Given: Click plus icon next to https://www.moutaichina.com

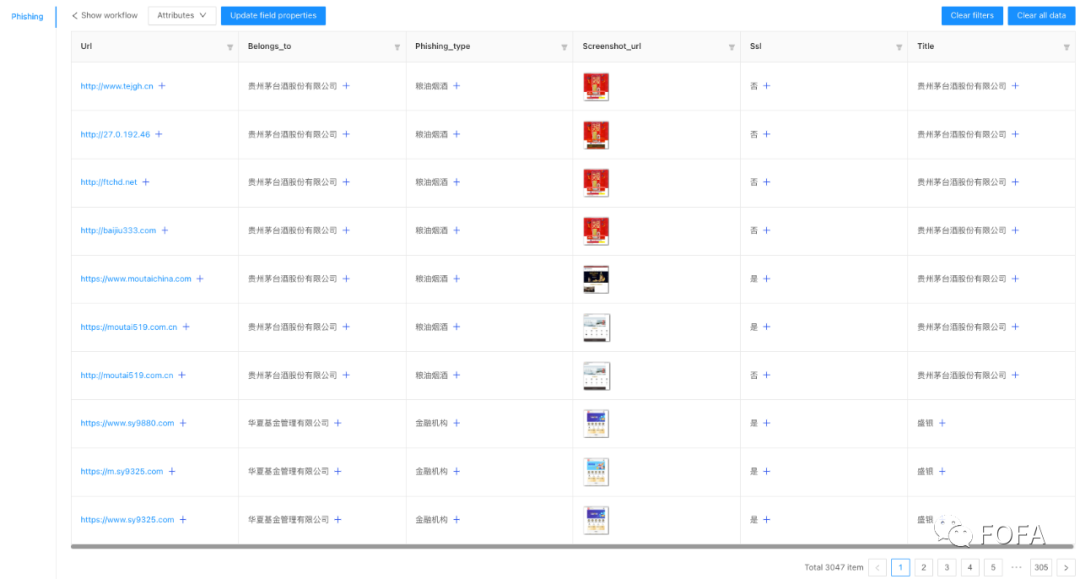Looking at the screenshot, I should pyautogui.click(x=200, y=279).
